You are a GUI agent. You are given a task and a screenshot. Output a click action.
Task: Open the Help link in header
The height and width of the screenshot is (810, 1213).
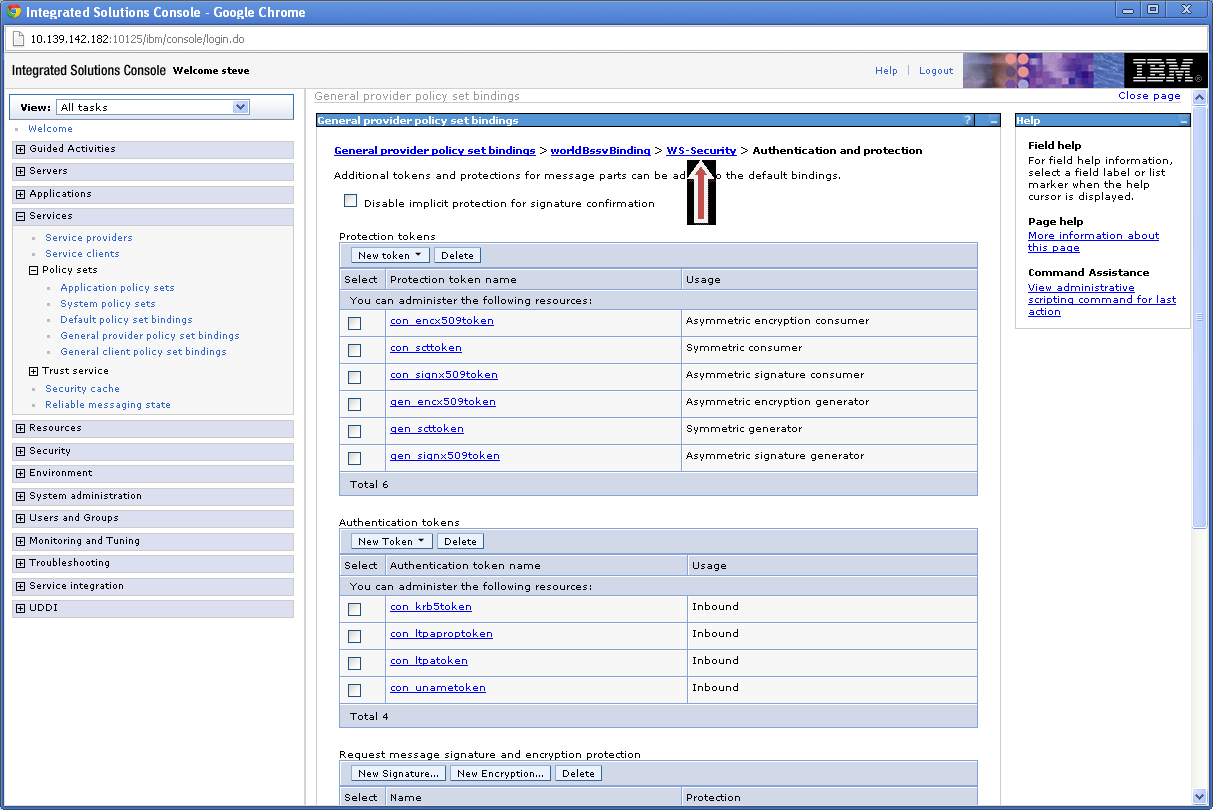pyautogui.click(x=886, y=71)
